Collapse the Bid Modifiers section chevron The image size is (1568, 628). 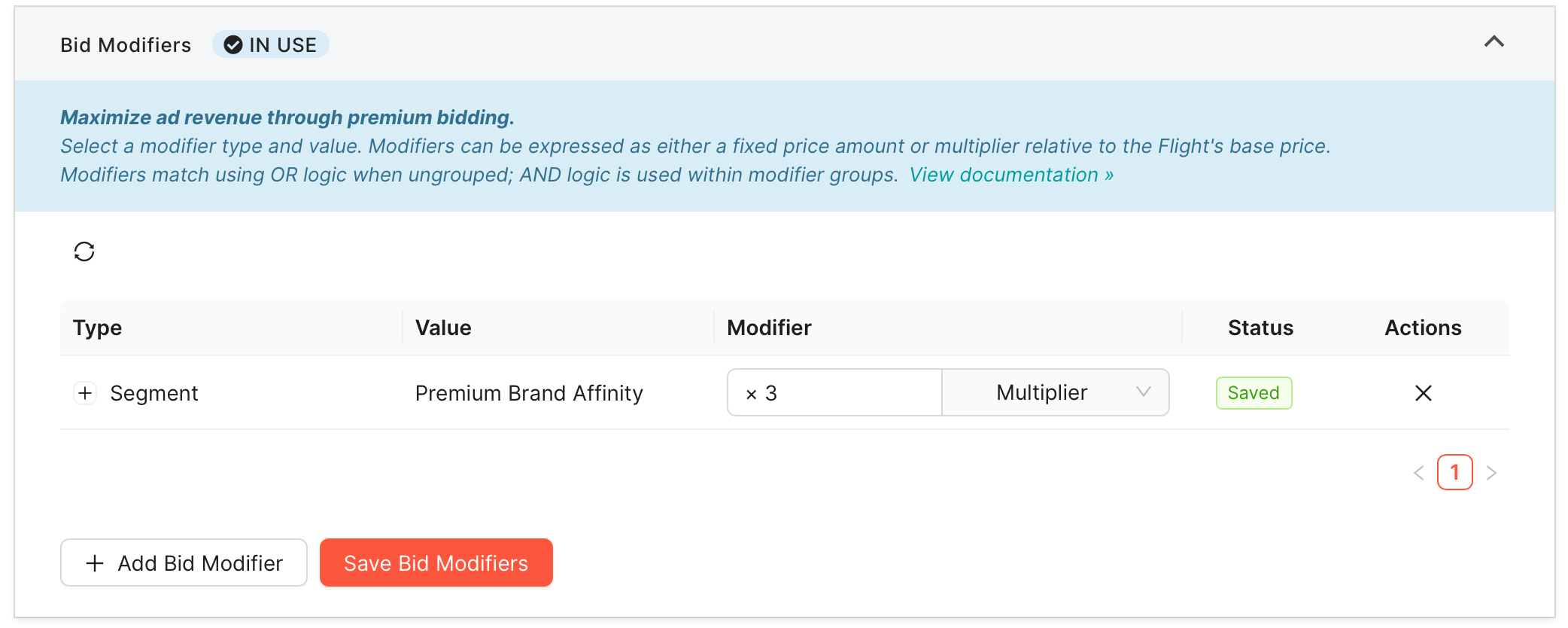pos(1494,42)
